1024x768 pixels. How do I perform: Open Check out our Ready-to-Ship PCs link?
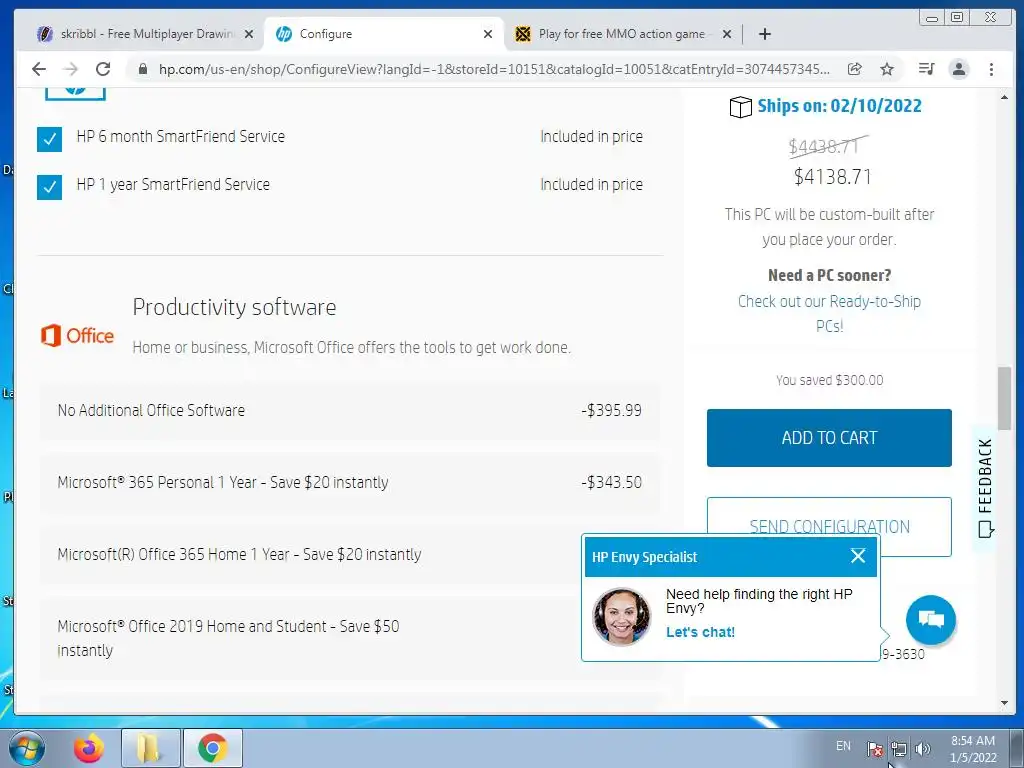point(829,313)
